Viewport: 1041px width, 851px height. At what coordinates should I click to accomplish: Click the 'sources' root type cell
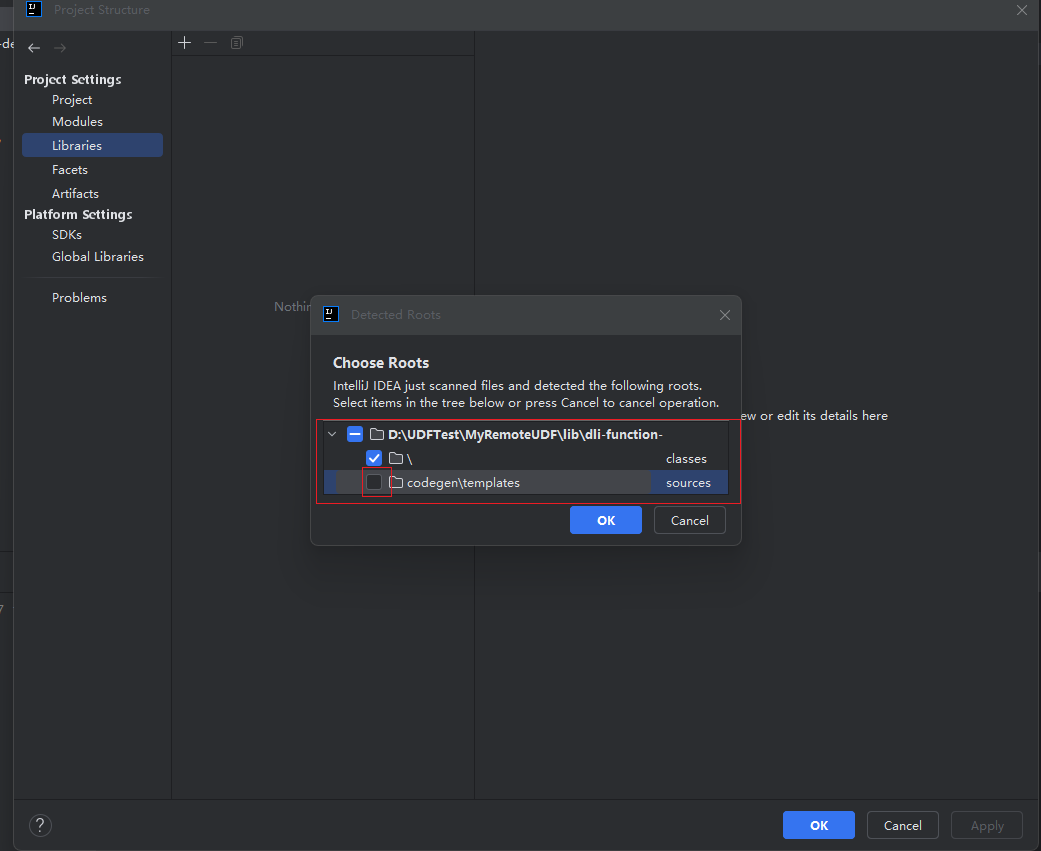pos(688,483)
